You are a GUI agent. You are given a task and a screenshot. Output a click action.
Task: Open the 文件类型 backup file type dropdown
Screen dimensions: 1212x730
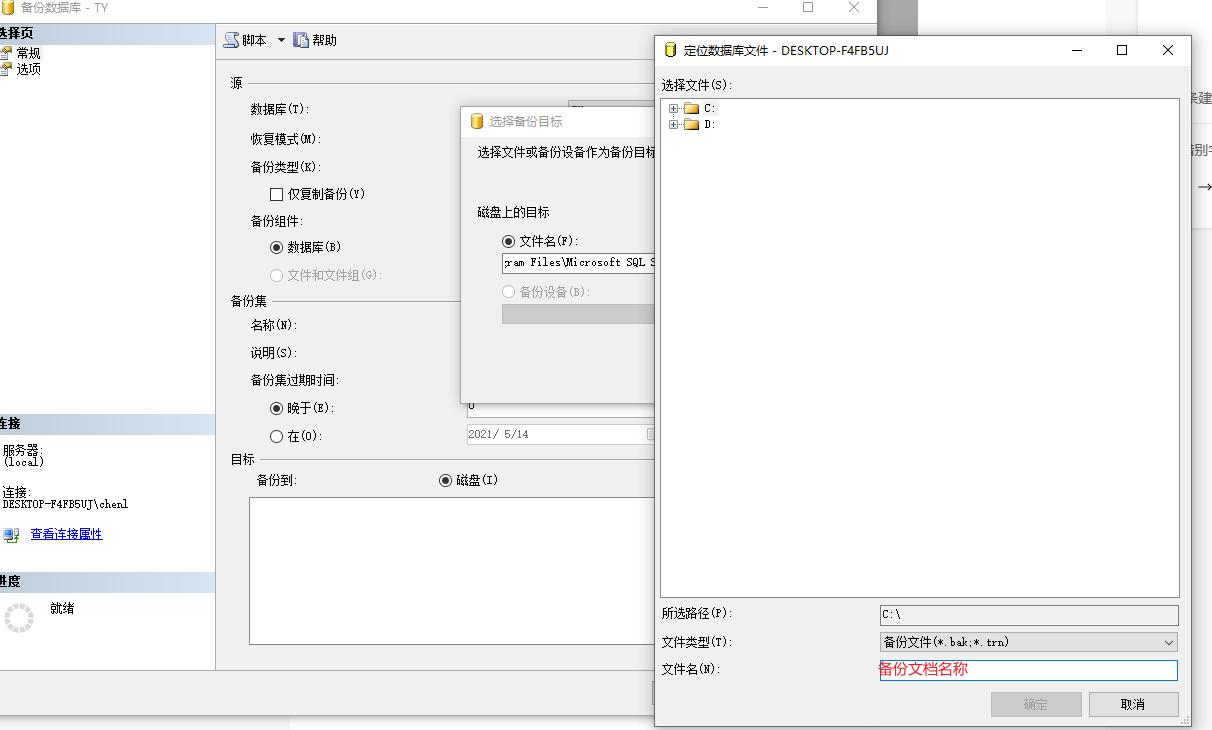pos(1166,642)
